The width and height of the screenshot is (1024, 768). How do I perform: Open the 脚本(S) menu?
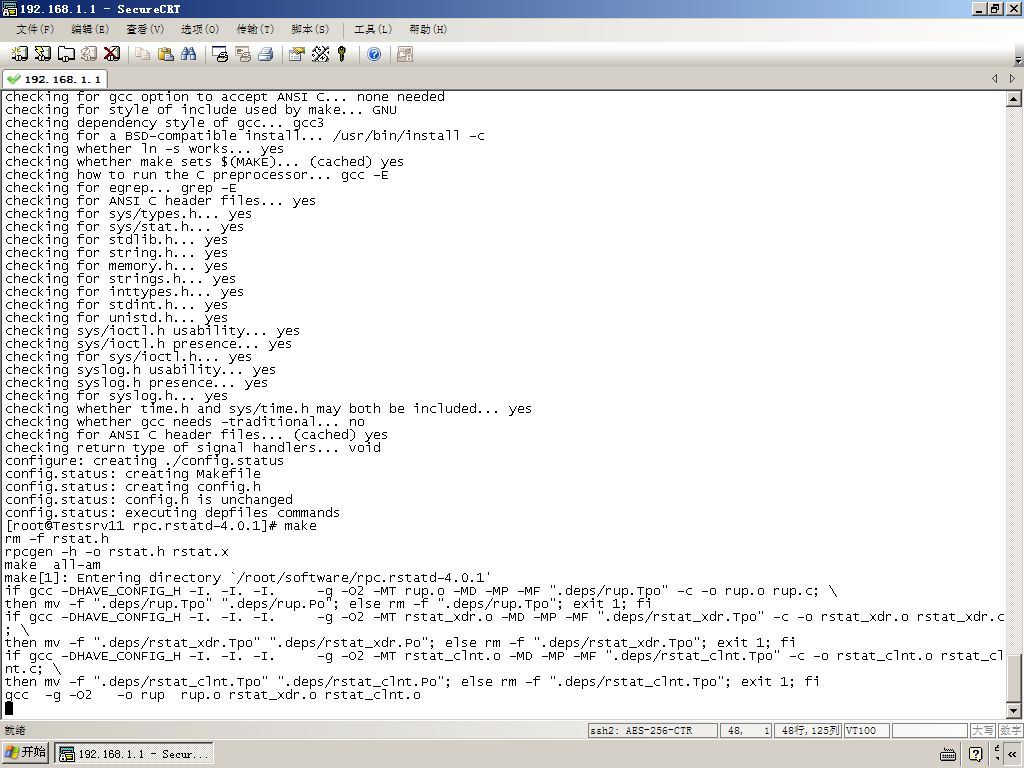310,29
